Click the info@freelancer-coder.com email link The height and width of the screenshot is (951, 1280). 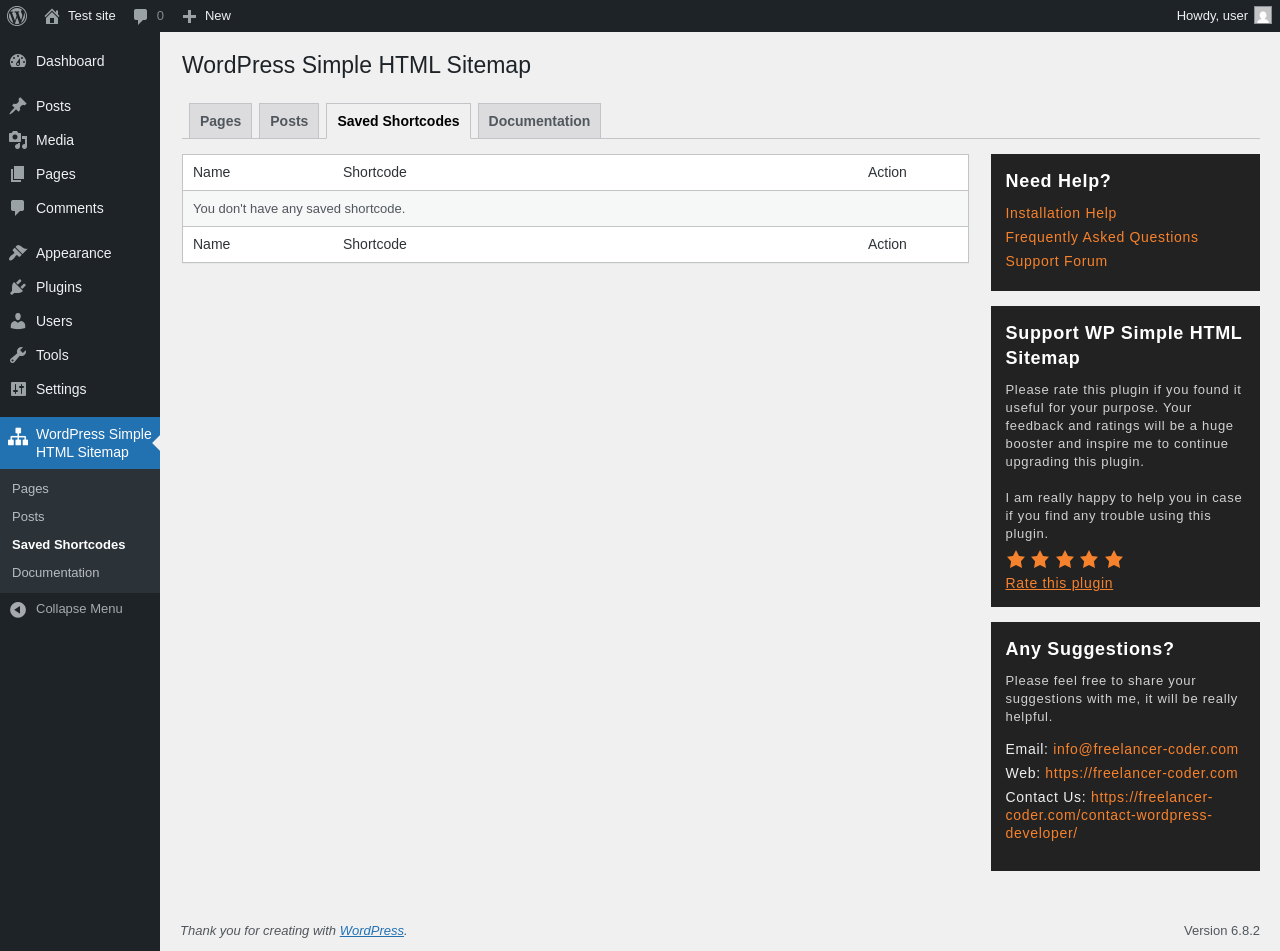(x=1145, y=749)
